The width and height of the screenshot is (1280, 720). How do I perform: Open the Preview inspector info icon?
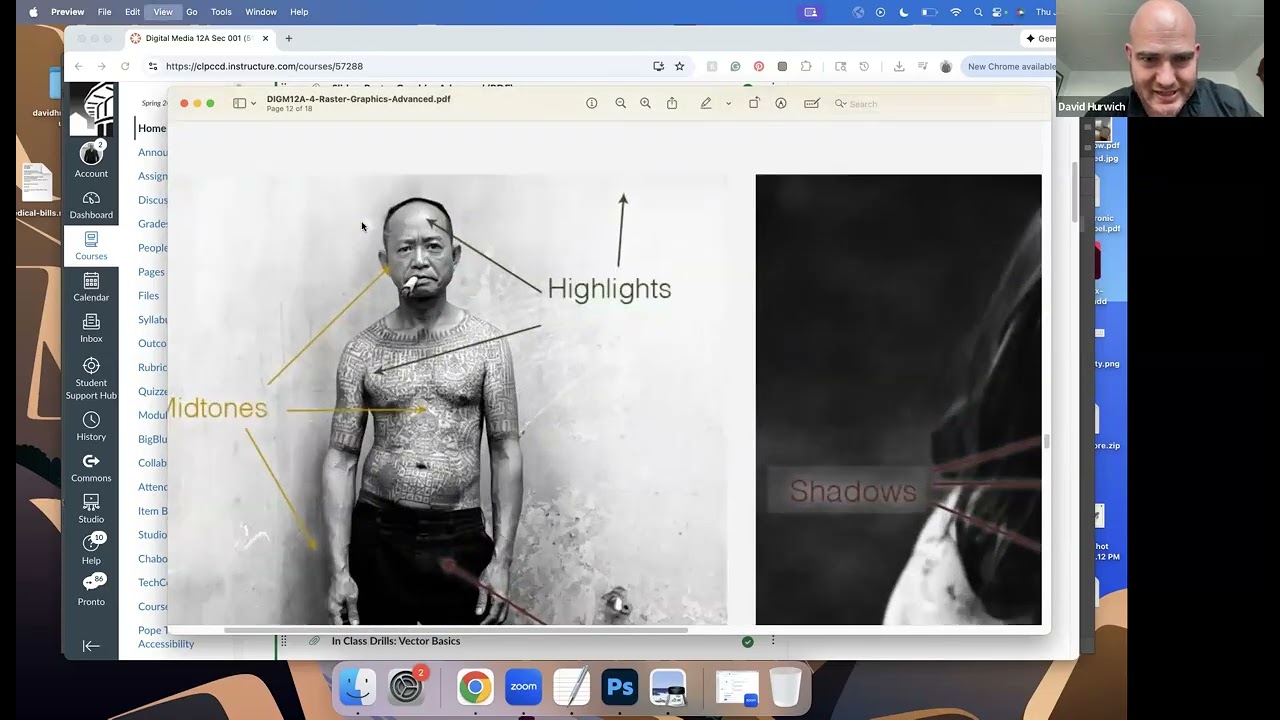[592, 103]
